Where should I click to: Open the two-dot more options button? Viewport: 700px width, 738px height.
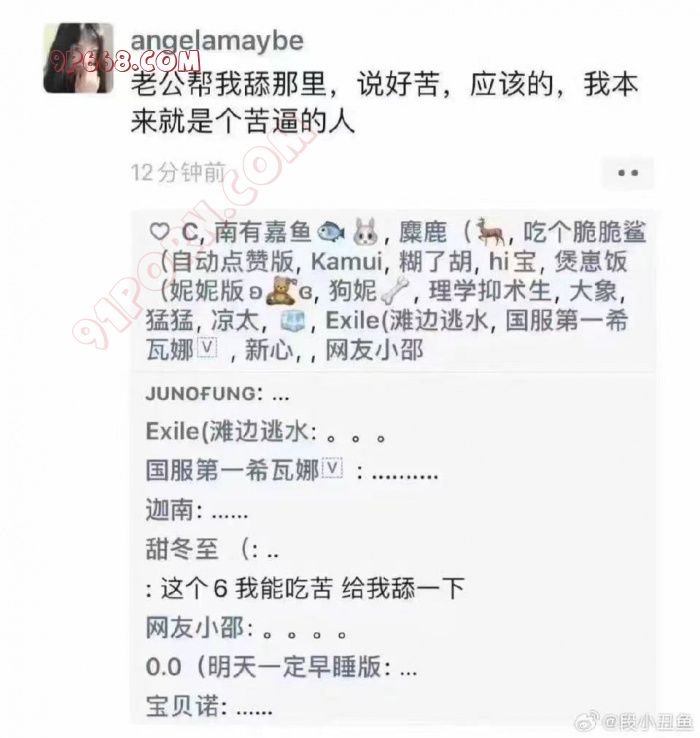pos(628,173)
